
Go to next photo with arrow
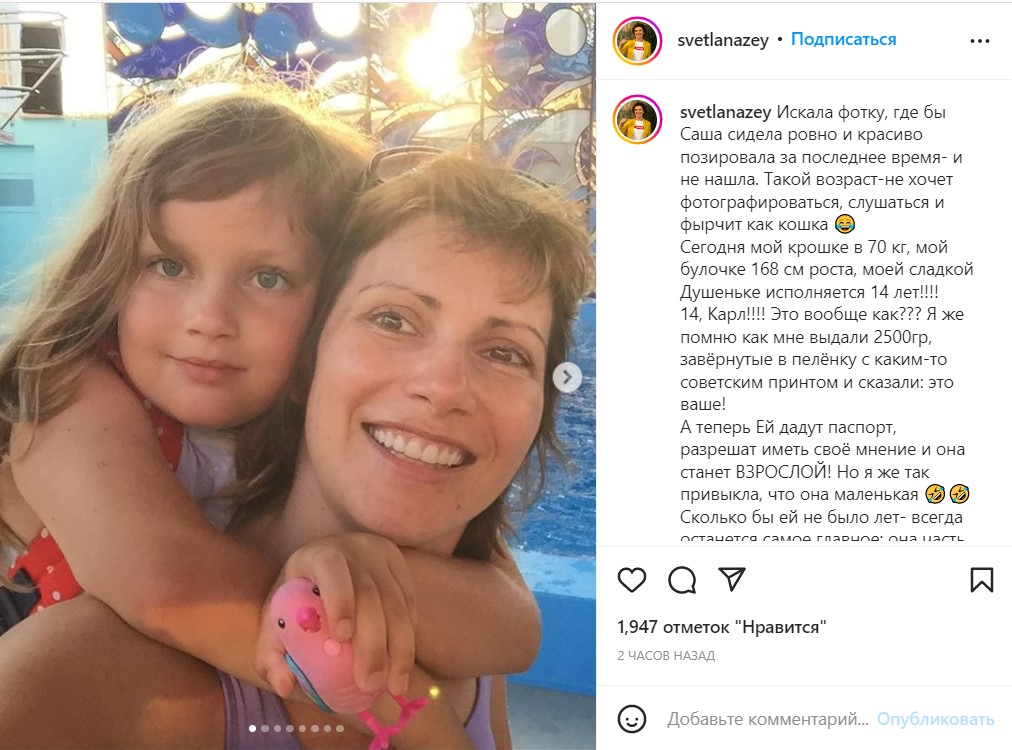(567, 377)
